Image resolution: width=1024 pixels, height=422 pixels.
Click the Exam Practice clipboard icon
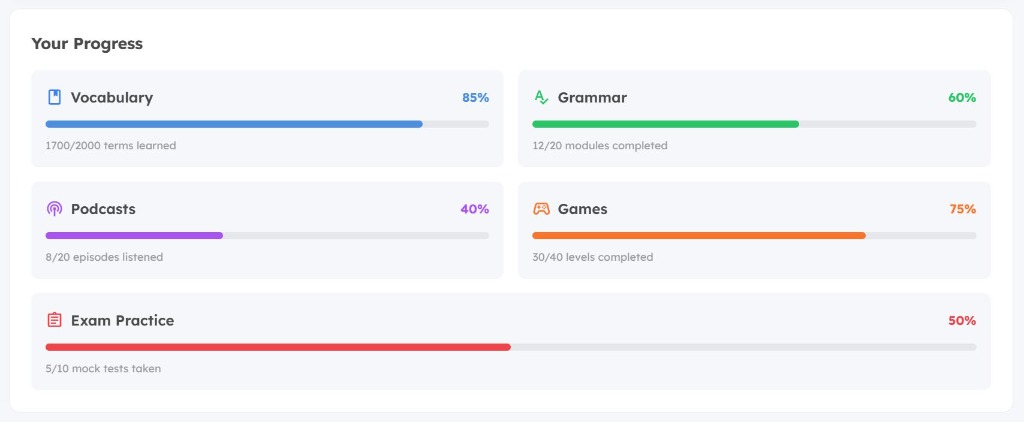click(54, 320)
